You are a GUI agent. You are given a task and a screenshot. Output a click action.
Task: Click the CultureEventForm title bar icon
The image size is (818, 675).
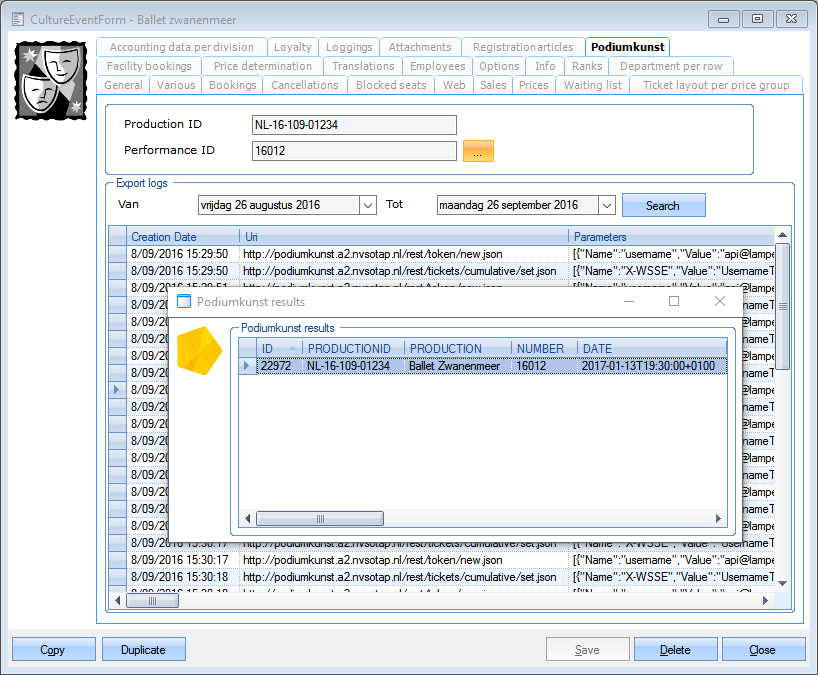click(x=17, y=19)
